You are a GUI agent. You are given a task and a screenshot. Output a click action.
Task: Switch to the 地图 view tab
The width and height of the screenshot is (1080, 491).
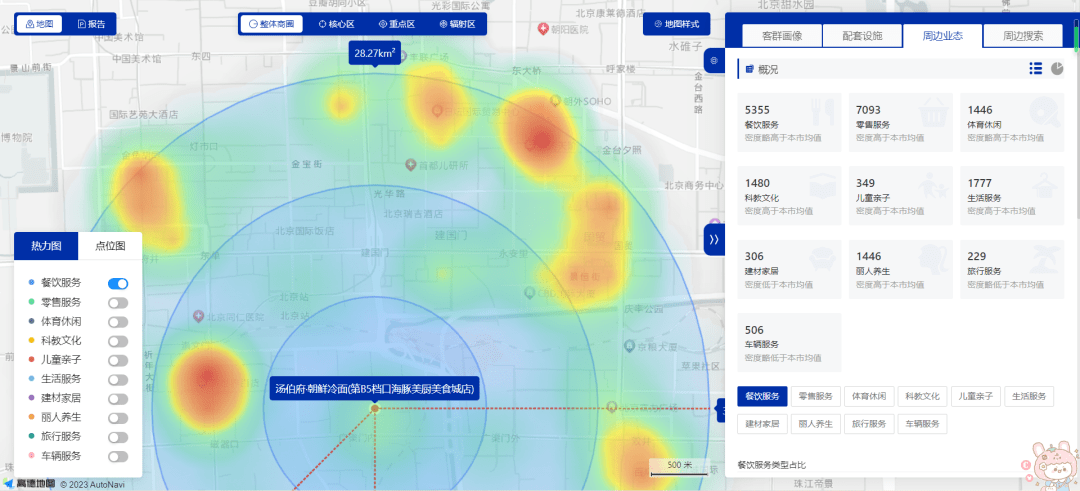tap(39, 24)
